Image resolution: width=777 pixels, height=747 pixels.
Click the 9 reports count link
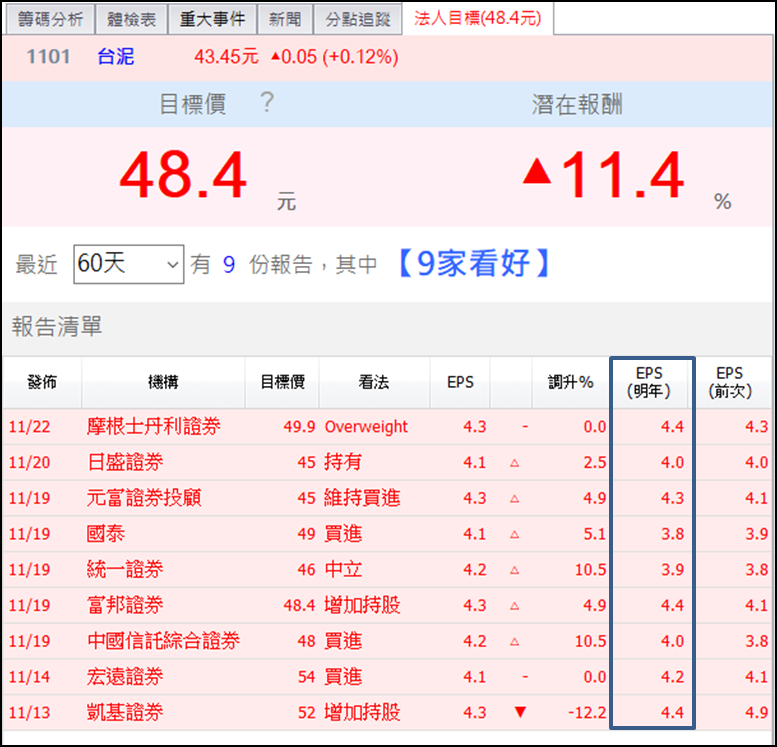(228, 265)
